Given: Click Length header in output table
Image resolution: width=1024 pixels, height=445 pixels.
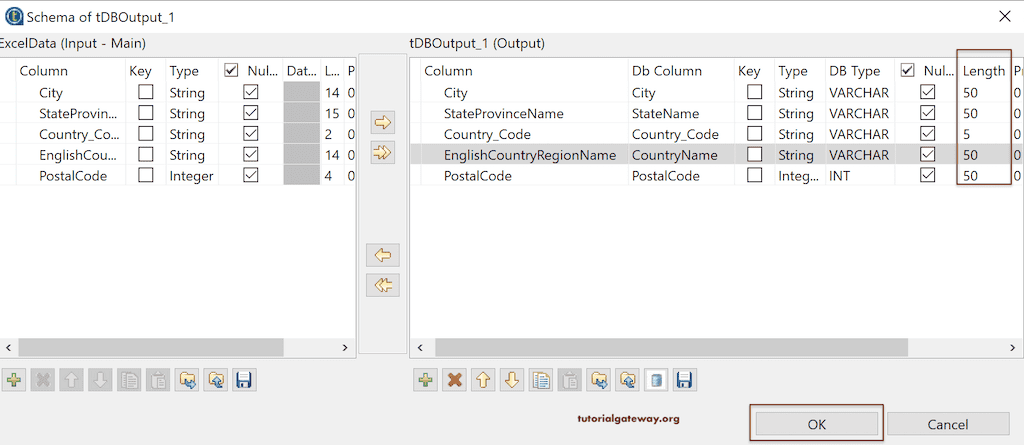Looking at the screenshot, I should (984, 71).
